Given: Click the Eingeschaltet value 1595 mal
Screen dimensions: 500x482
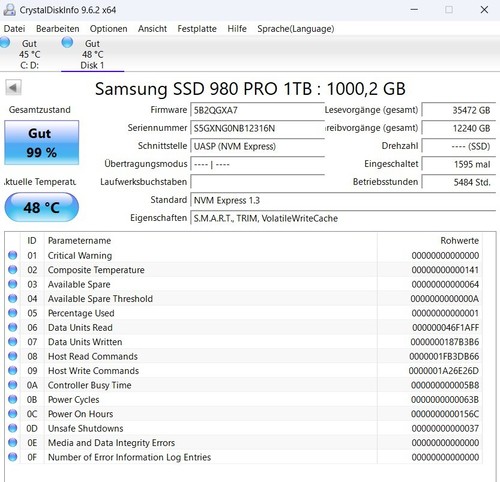Looking at the screenshot, I should [x=459, y=164].
